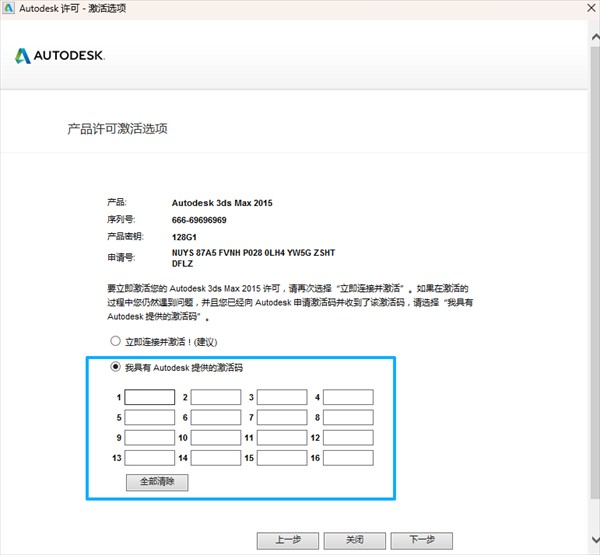Click activation code box number 16
This screenshot has width=600, height=555.
(348, 458)
